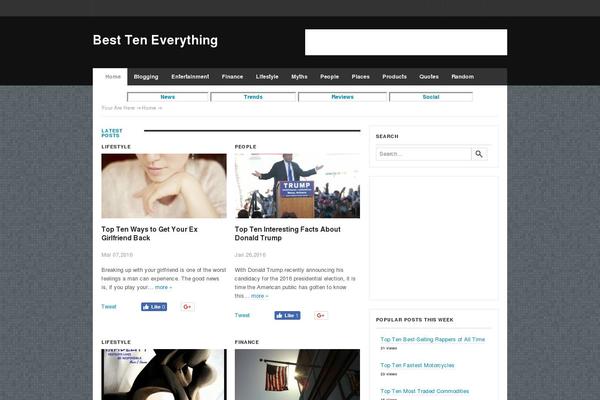The image size is (600, 400).
Task: Click LIFESTYLE category label above Ex Girlfriend post
Action: (116, 147)
